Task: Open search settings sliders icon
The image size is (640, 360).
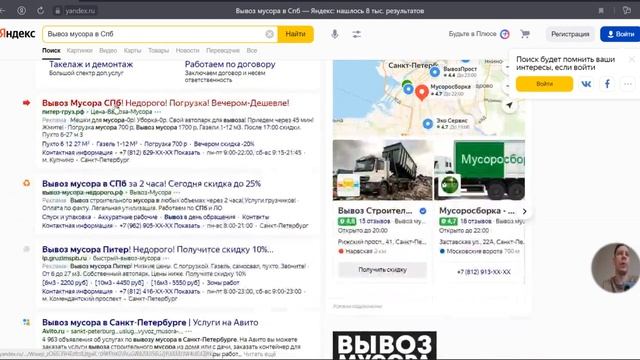Action: pyautogui.click(x=357, y=34)
